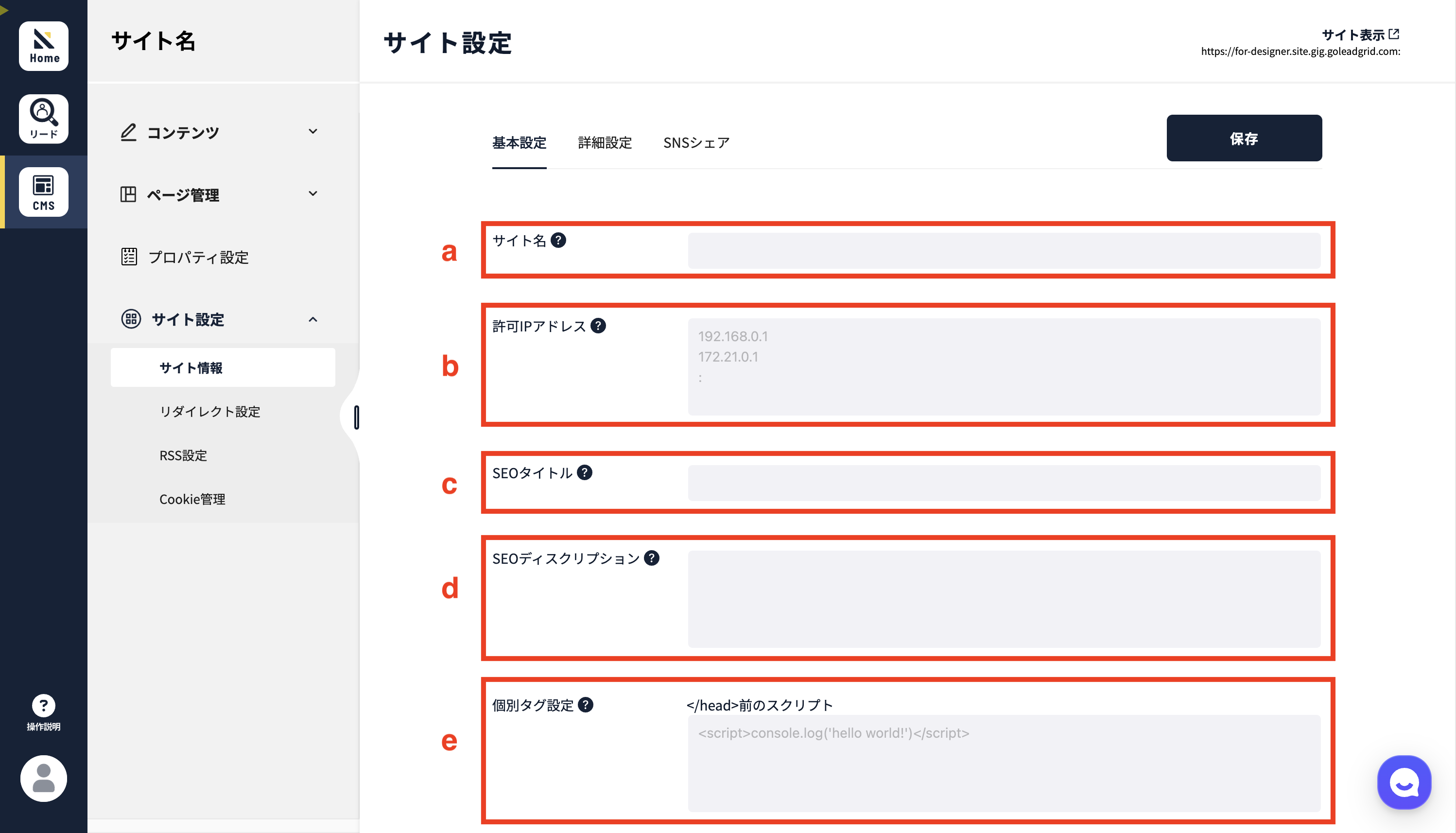This screenshot has width=1456, height=833.
Task: Click into the </head>前のスクリプト text area
Action: pyautogui.click(x=1004, y=763)
